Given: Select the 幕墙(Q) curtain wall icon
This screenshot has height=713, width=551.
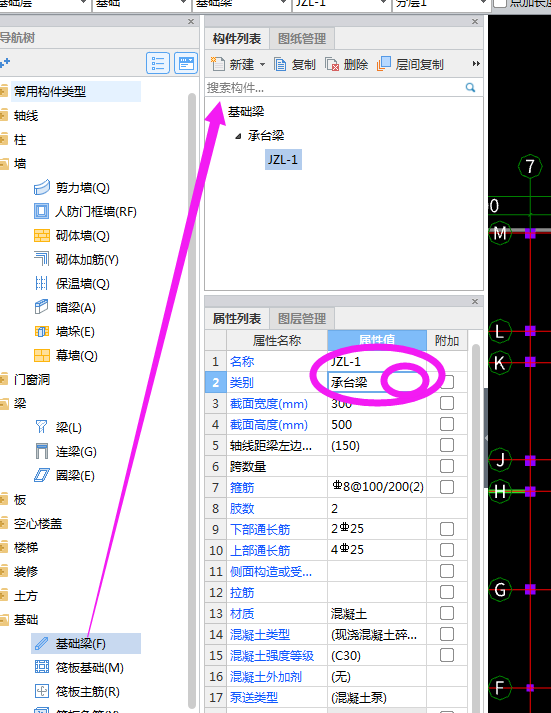Looking at the screenshot, I should point(42,356).
